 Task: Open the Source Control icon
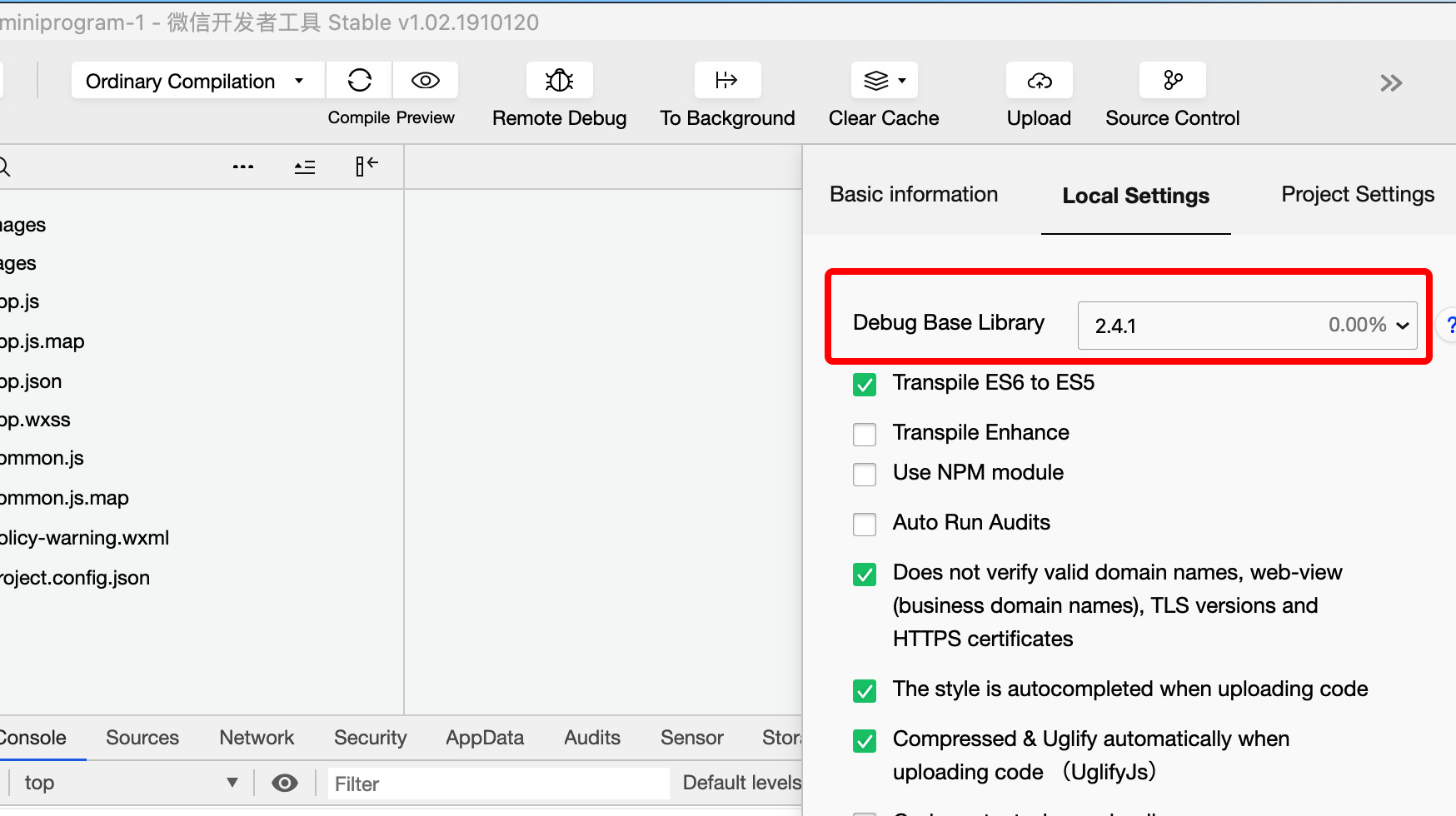click(1172, 81)
